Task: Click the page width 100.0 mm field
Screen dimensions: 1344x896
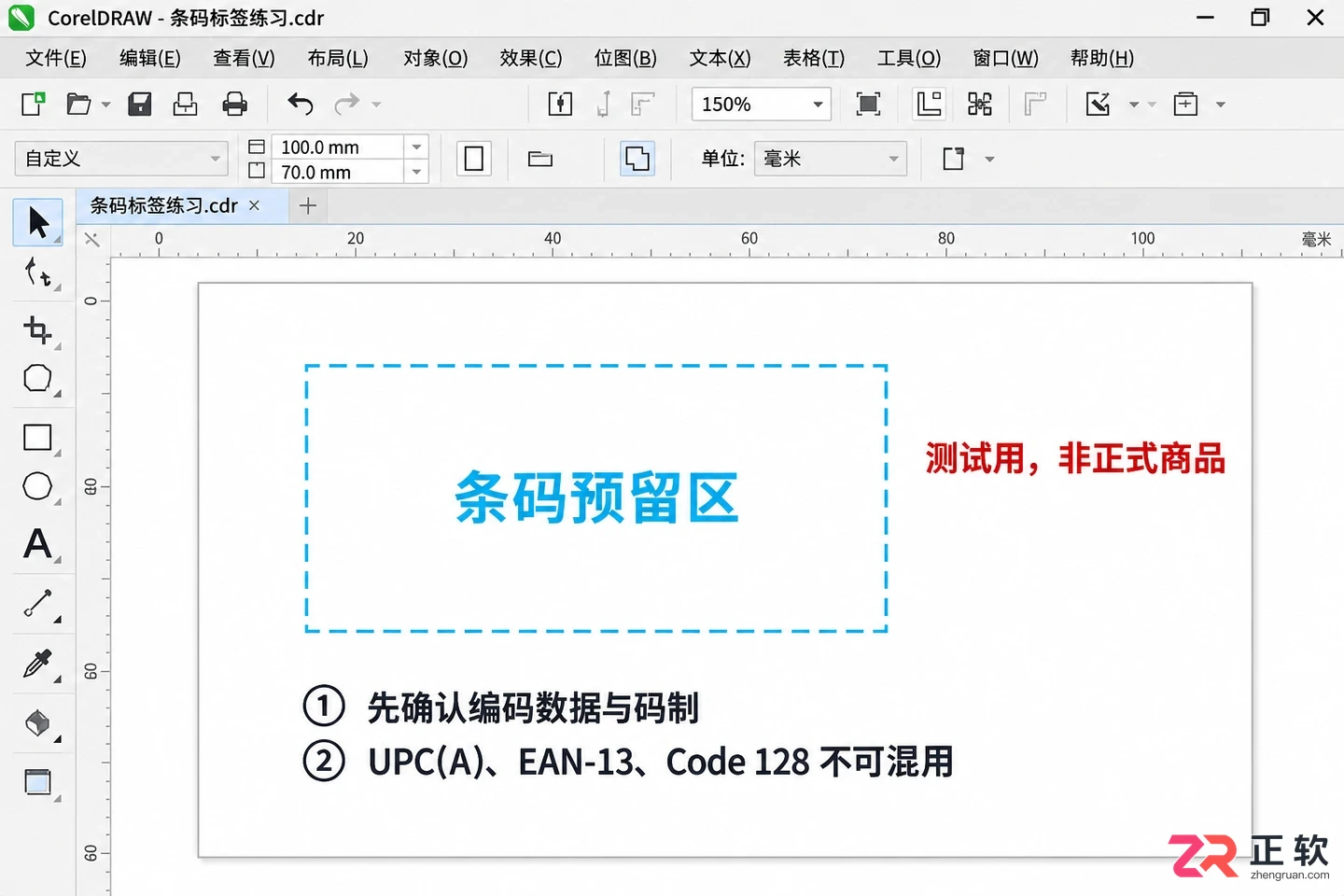Action: point(338,147)
